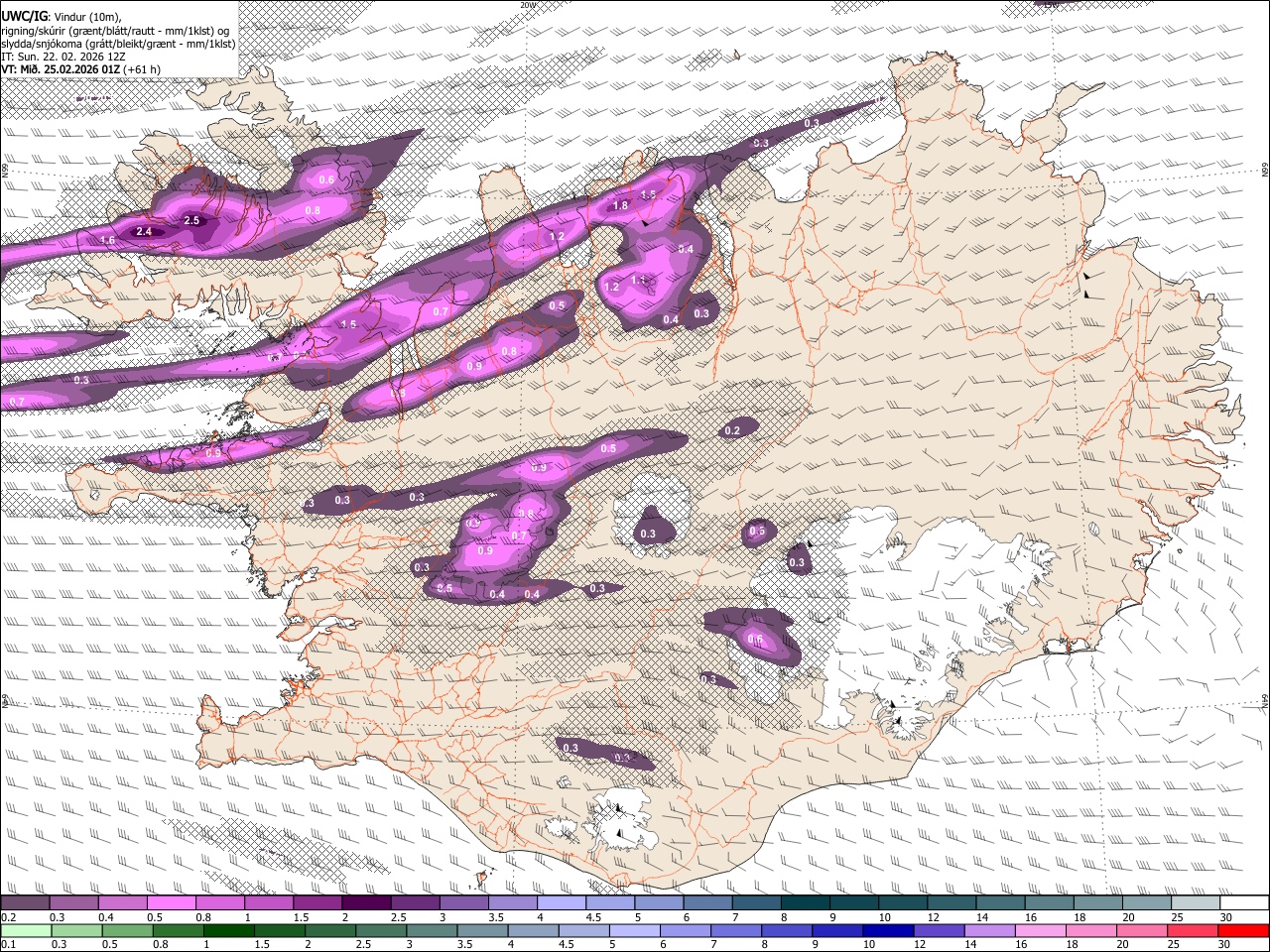1270x952 pixels.
Task: Click the '2.5' label in the lower legend row
Action: [357, 945]
